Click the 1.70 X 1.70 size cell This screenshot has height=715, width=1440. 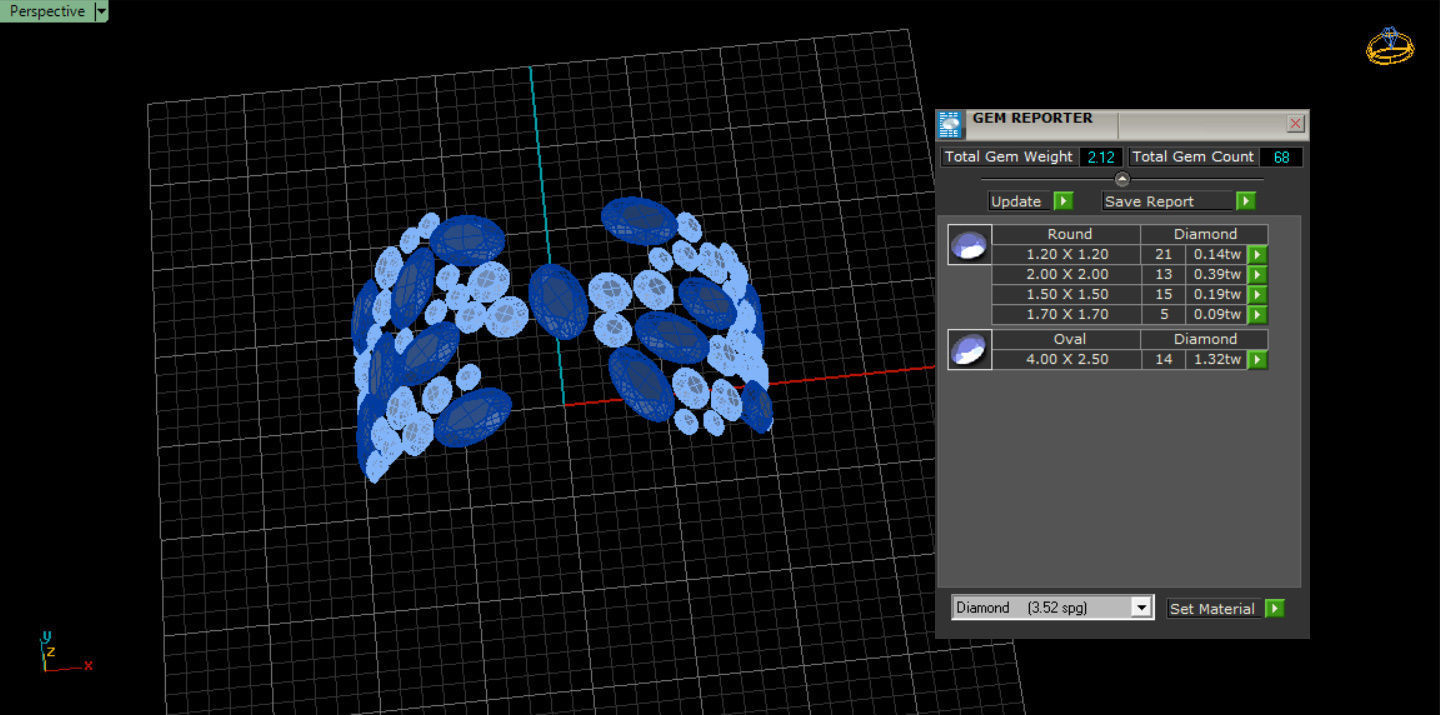pyautogui.click(x=1067, y=314)
